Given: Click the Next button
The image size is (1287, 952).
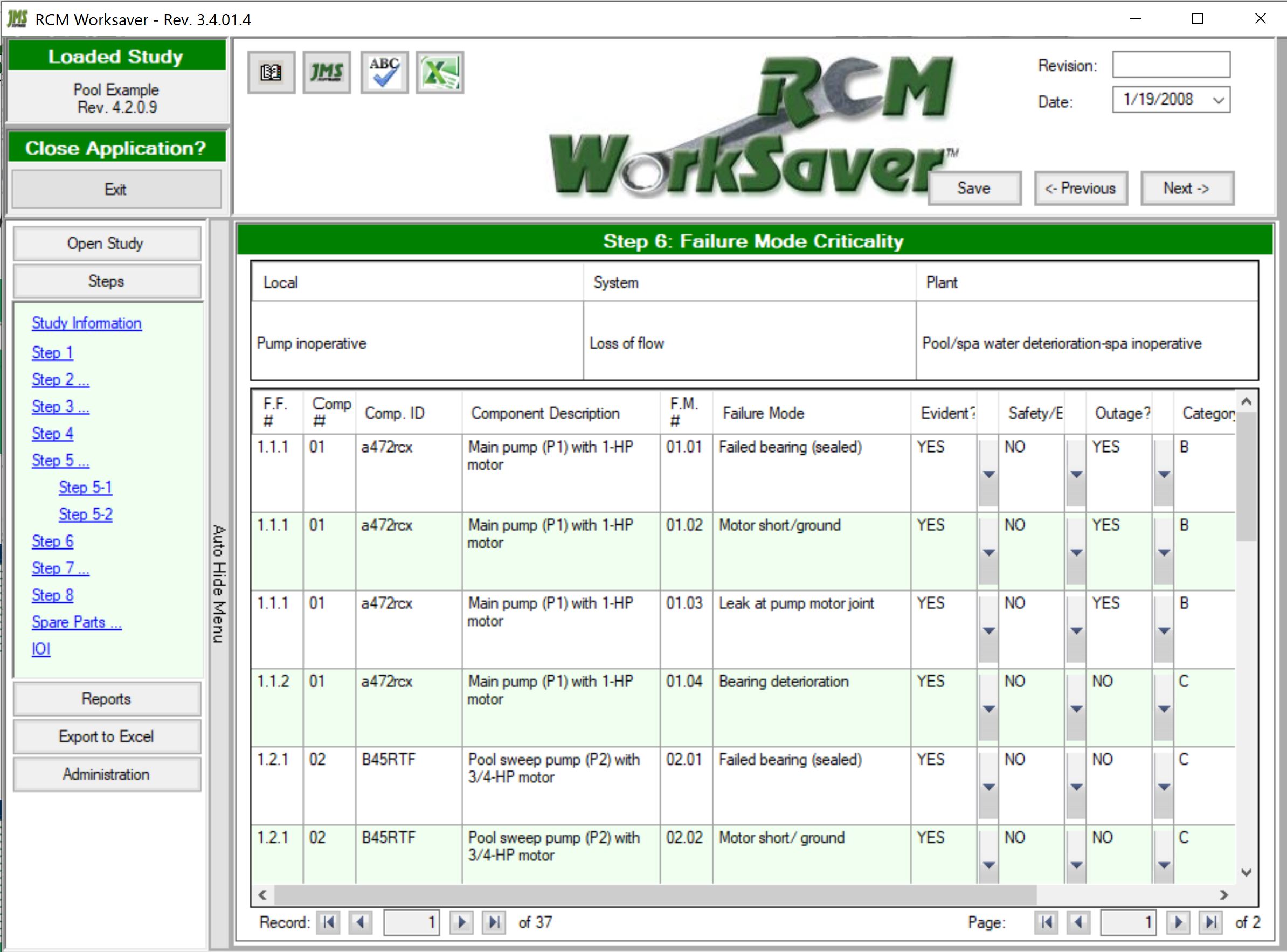Looking at the screenshot, I should click(x=1187, y=188).
